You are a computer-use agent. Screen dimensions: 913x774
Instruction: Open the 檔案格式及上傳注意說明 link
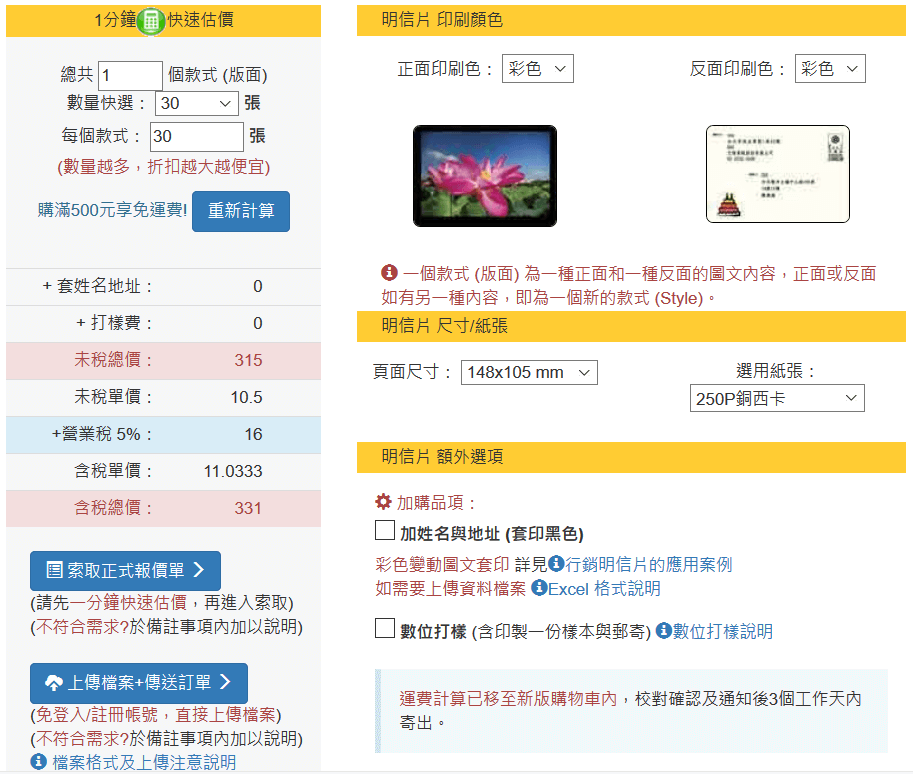[x=144, y=762]
